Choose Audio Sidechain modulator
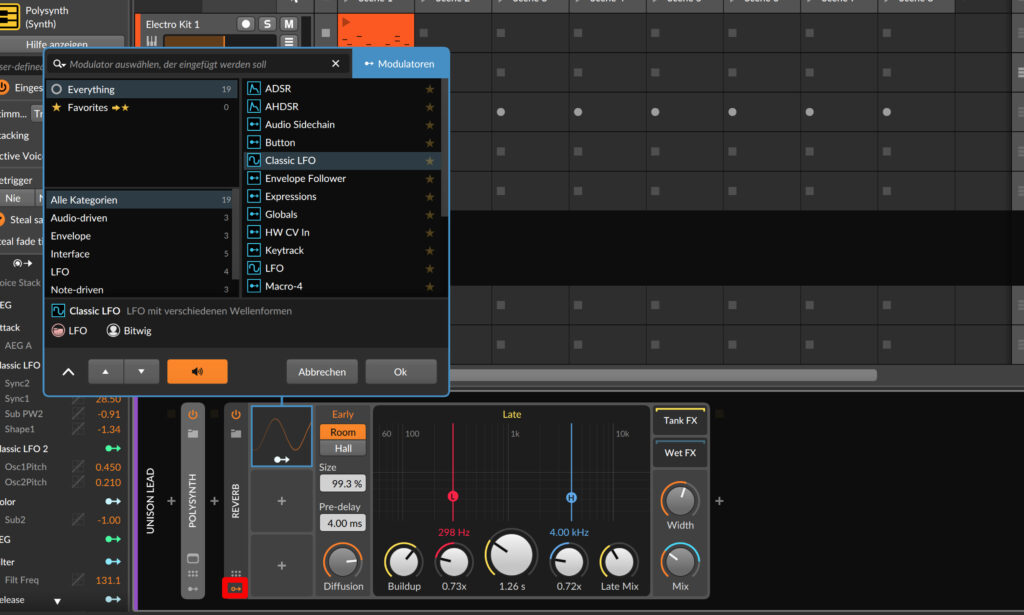Image resolution: width=1024 pixels, height=615 pixels. pyautogui.click(x=342, y=125)
